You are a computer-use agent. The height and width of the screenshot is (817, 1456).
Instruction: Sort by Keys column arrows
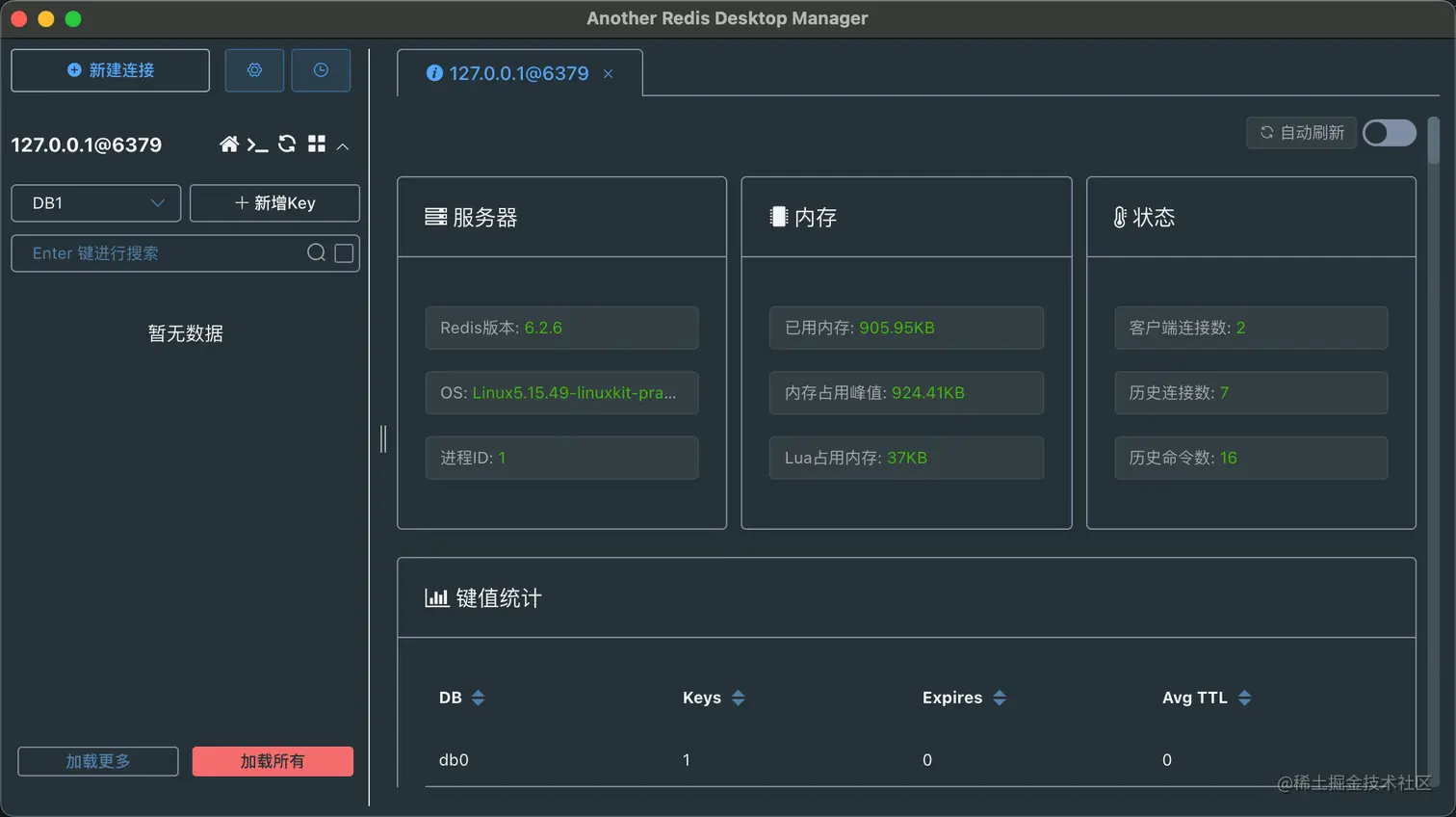click(x=739, y=698)
